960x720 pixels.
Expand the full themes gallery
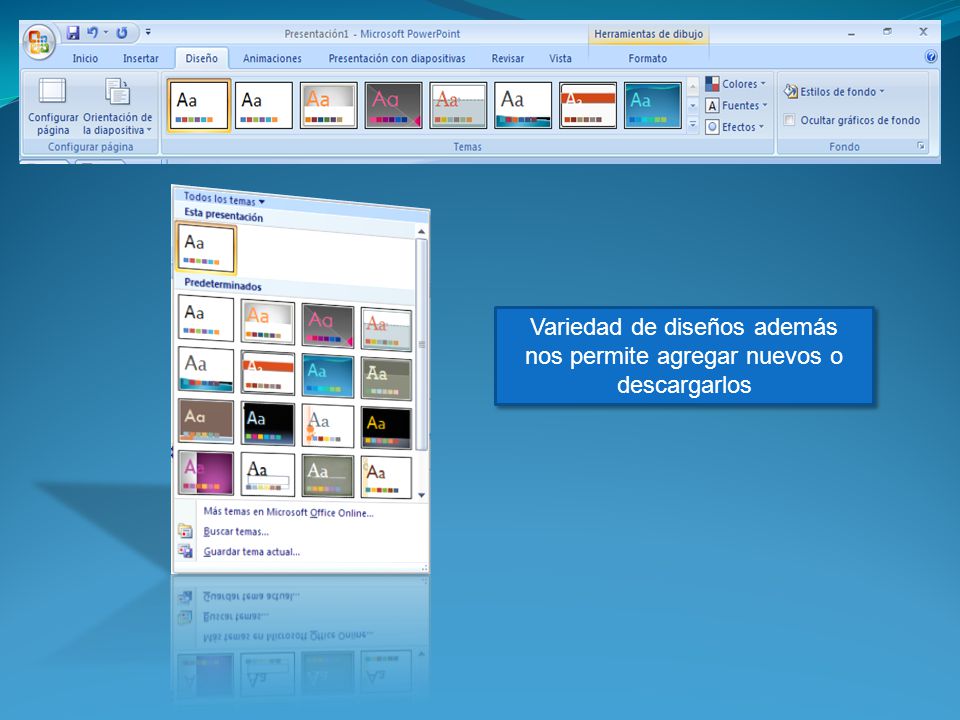(x=692, y=125)
